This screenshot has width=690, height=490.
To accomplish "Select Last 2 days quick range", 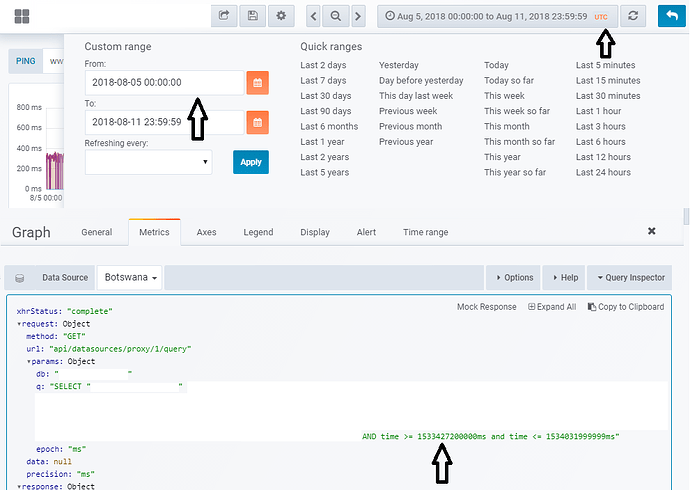I will point(323,65).
